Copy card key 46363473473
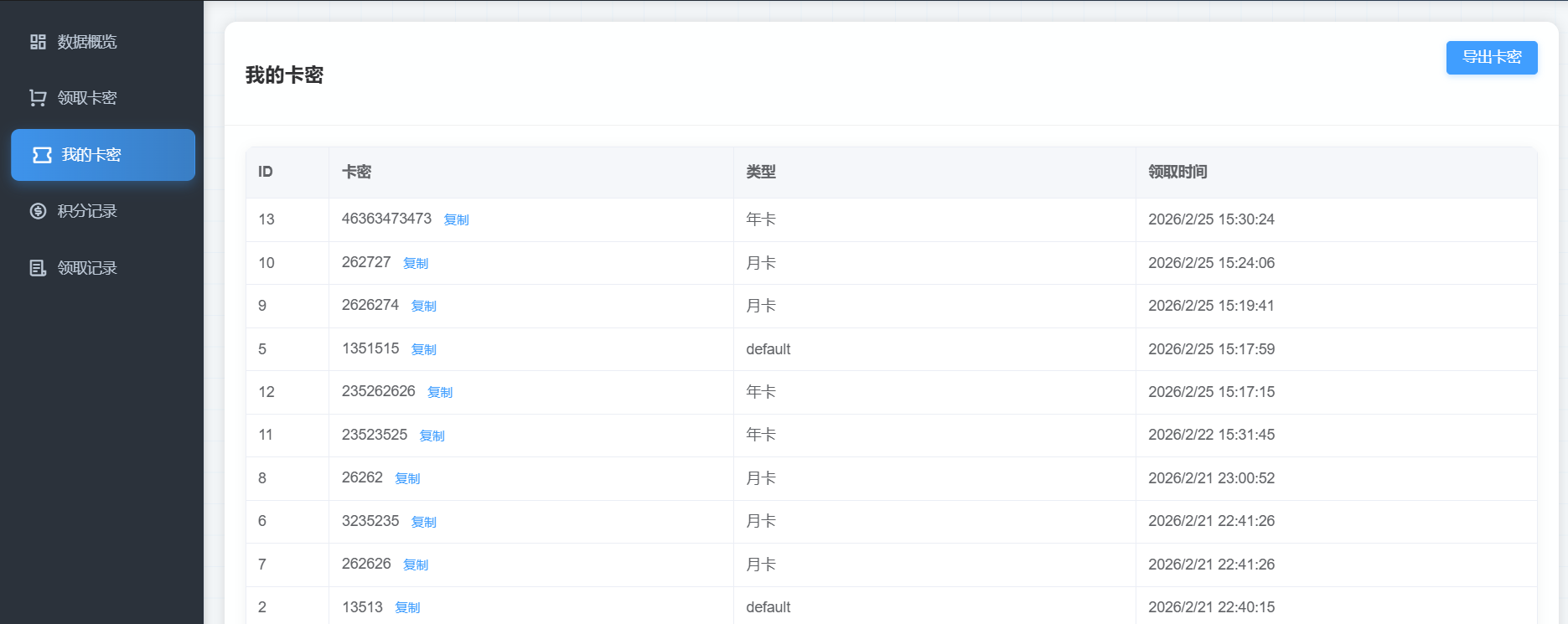Viewport: 1568px width, 624px height. pyautogui.click(x=456, y=219)
